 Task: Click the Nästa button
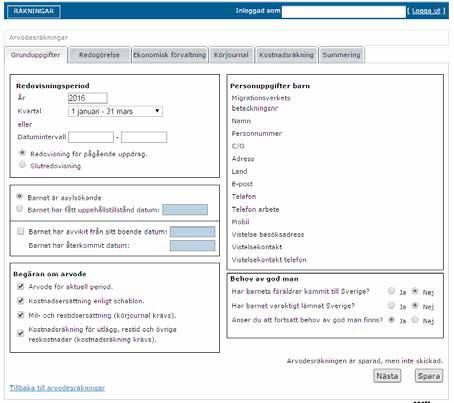click(x=387, y=376)
